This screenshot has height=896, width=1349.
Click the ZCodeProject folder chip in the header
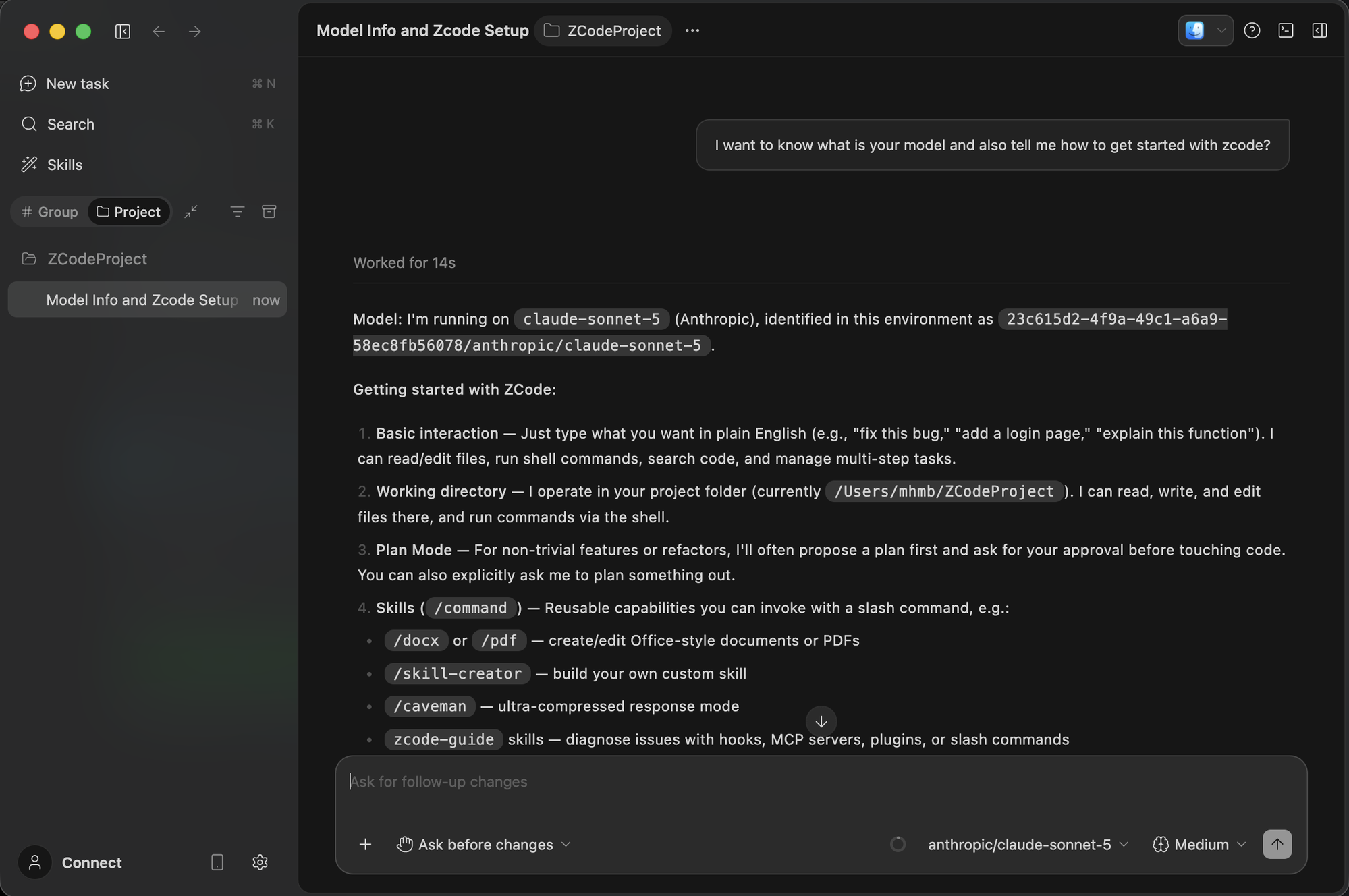(603, 31)
